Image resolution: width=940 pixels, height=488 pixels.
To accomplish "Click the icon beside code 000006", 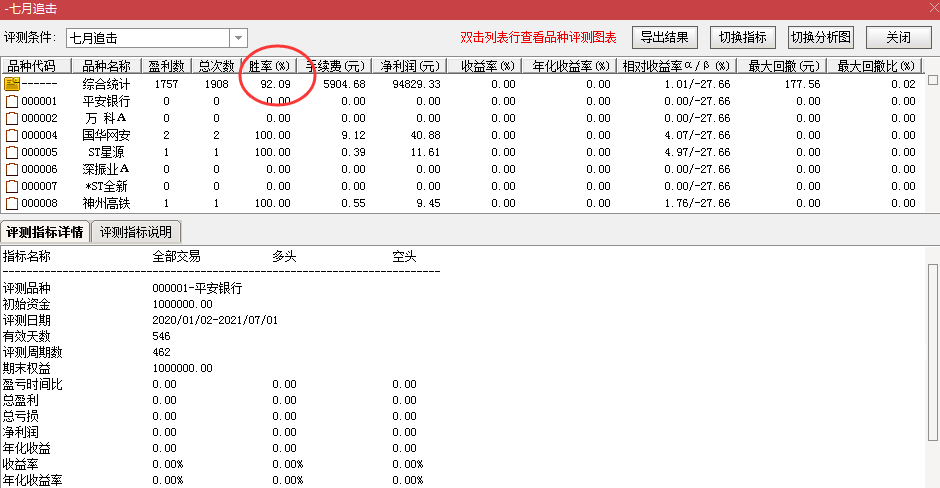I will pos(12,169).
